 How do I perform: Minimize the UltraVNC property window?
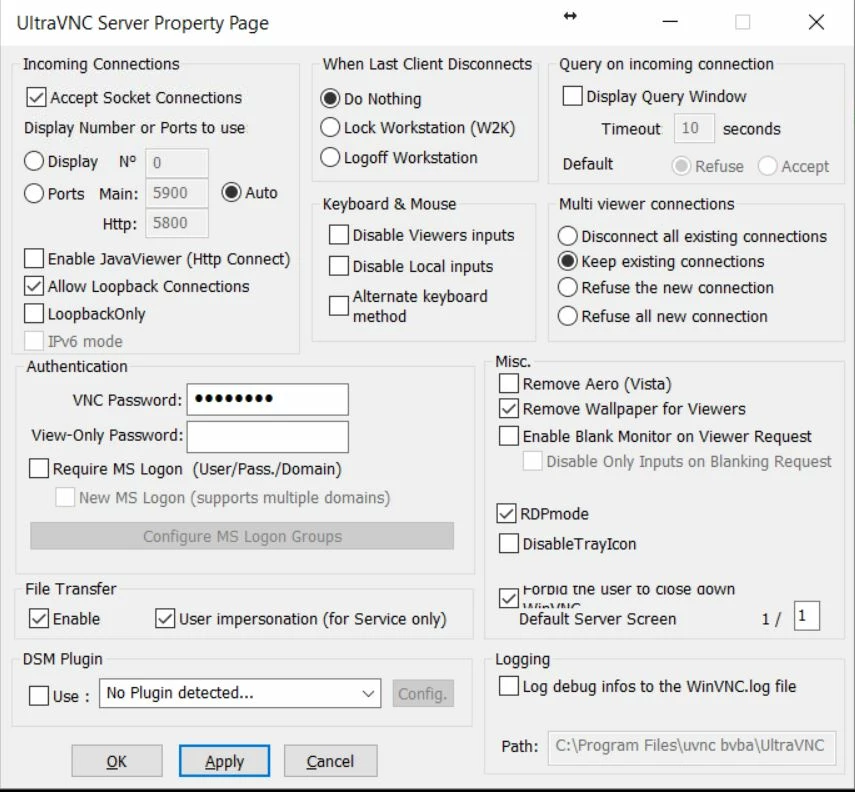670,22
